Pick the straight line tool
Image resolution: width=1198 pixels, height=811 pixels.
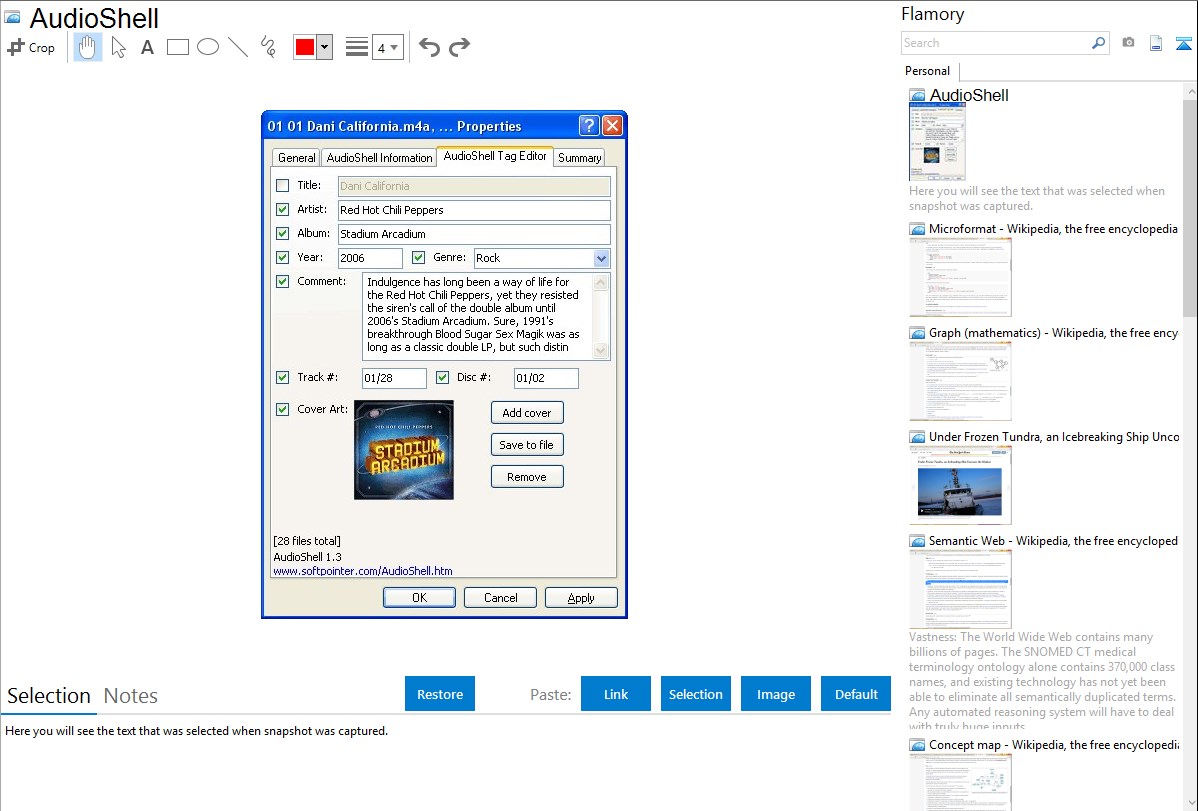point(238,47)
